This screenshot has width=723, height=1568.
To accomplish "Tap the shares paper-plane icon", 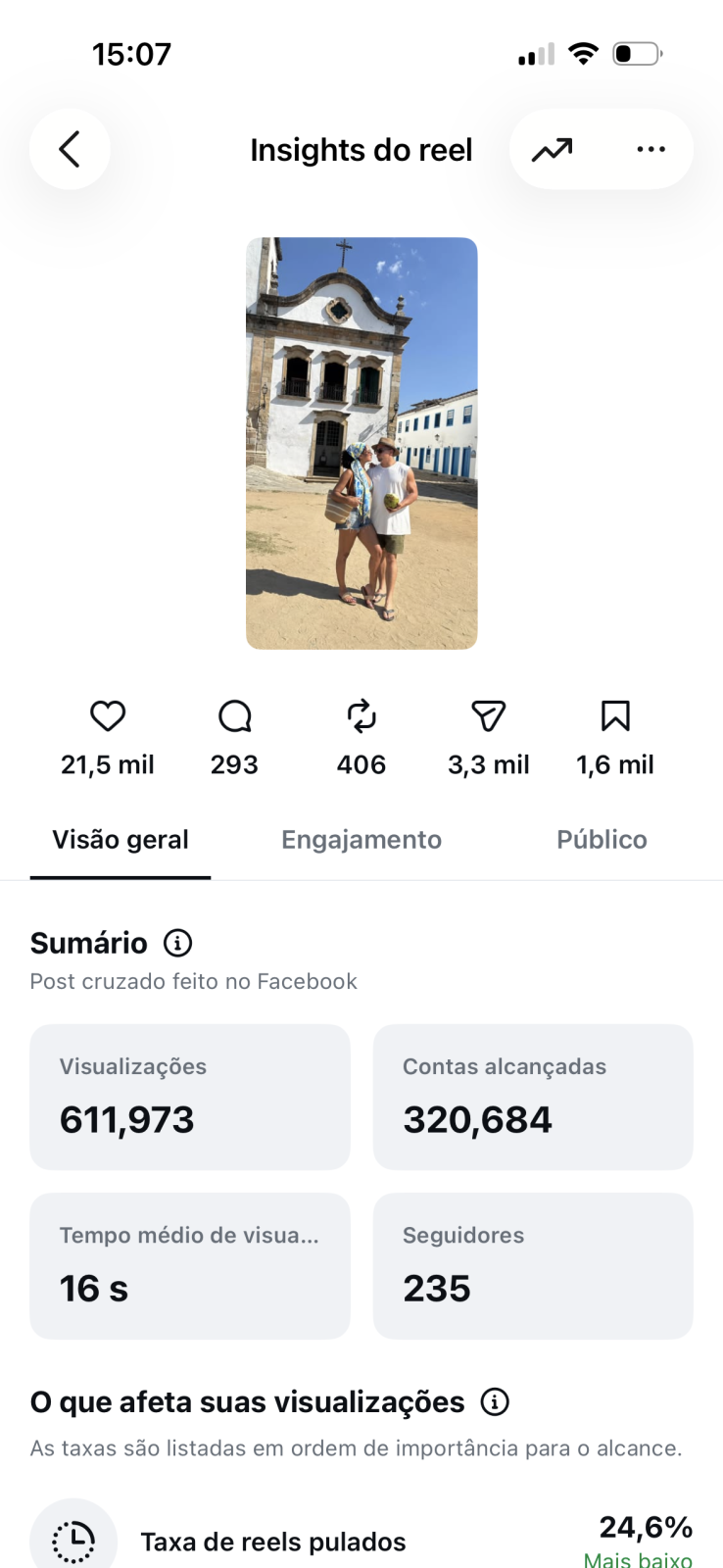I will [488, 716].
